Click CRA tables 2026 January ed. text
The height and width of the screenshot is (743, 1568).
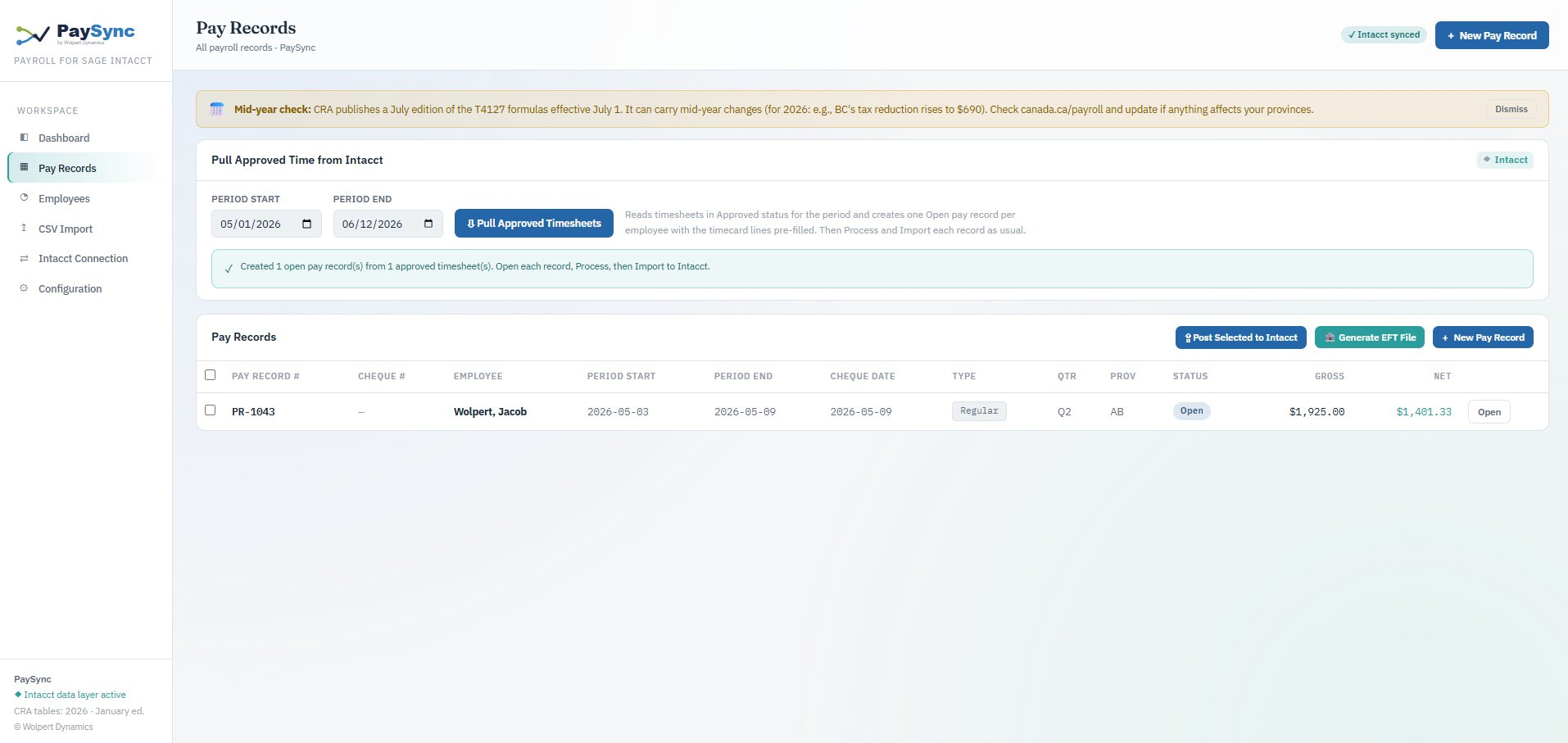click(79, 711)
